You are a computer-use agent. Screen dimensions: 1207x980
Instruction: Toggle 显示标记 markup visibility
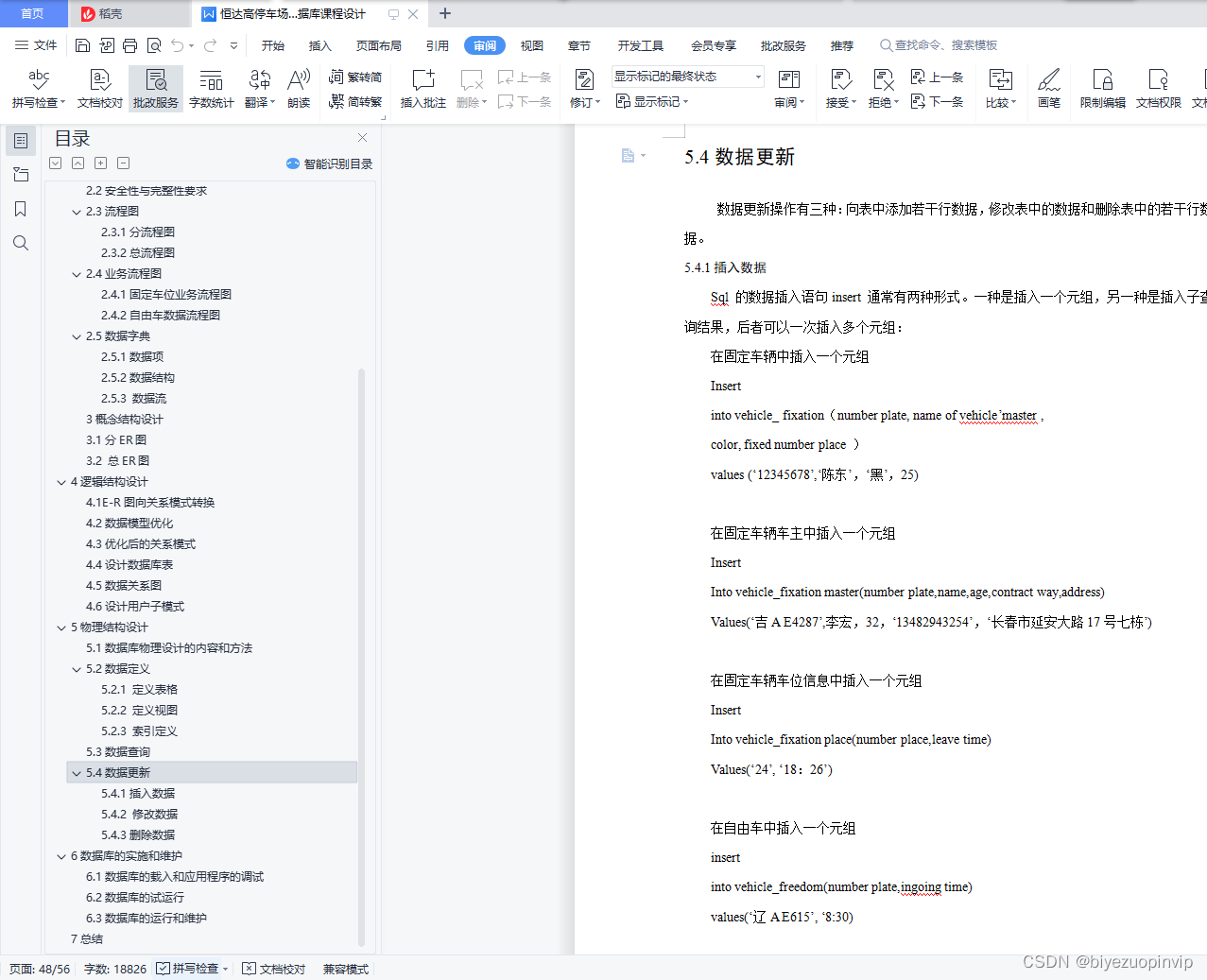(x=651, y=101)
